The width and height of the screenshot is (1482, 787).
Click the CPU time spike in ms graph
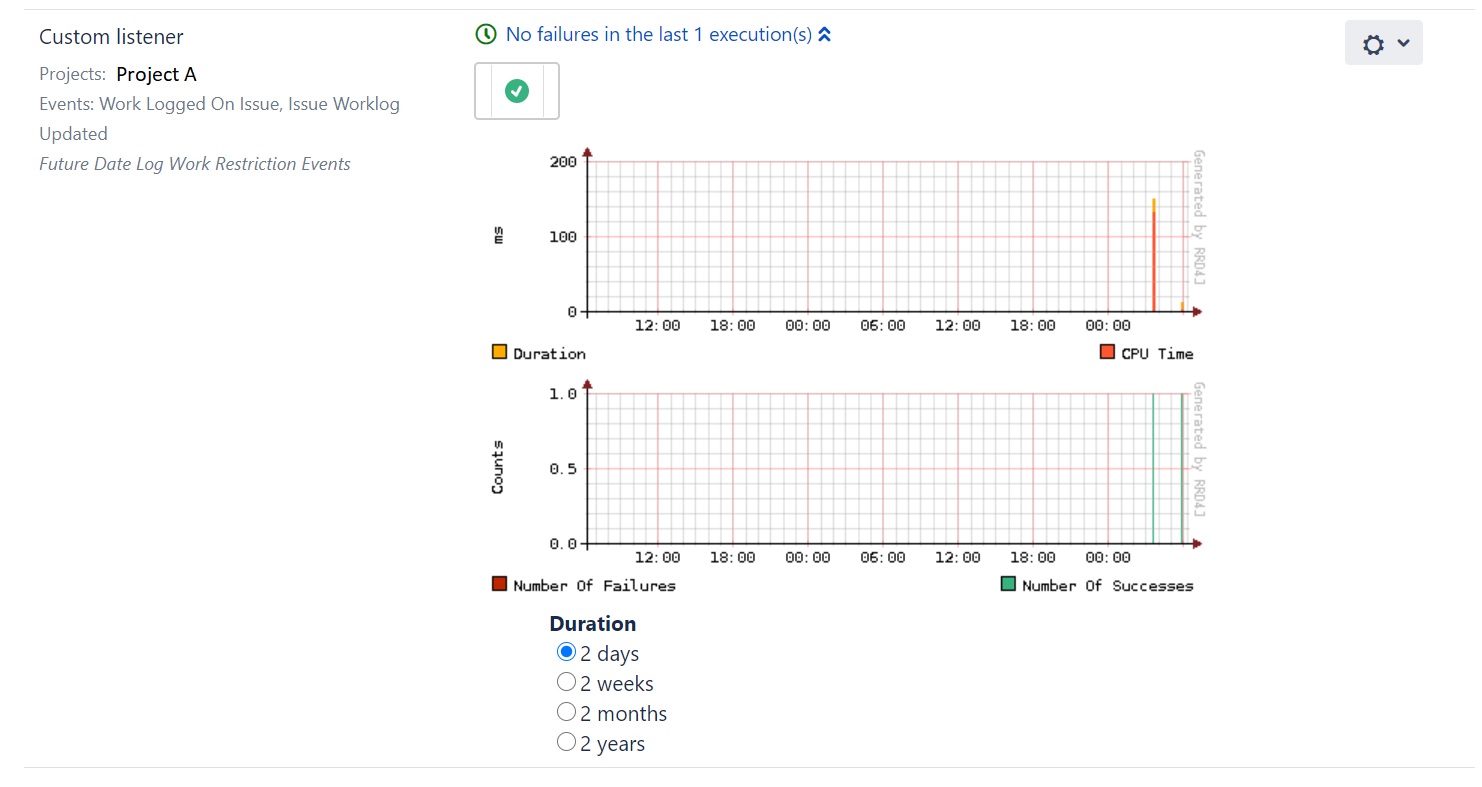point(1153,260)
